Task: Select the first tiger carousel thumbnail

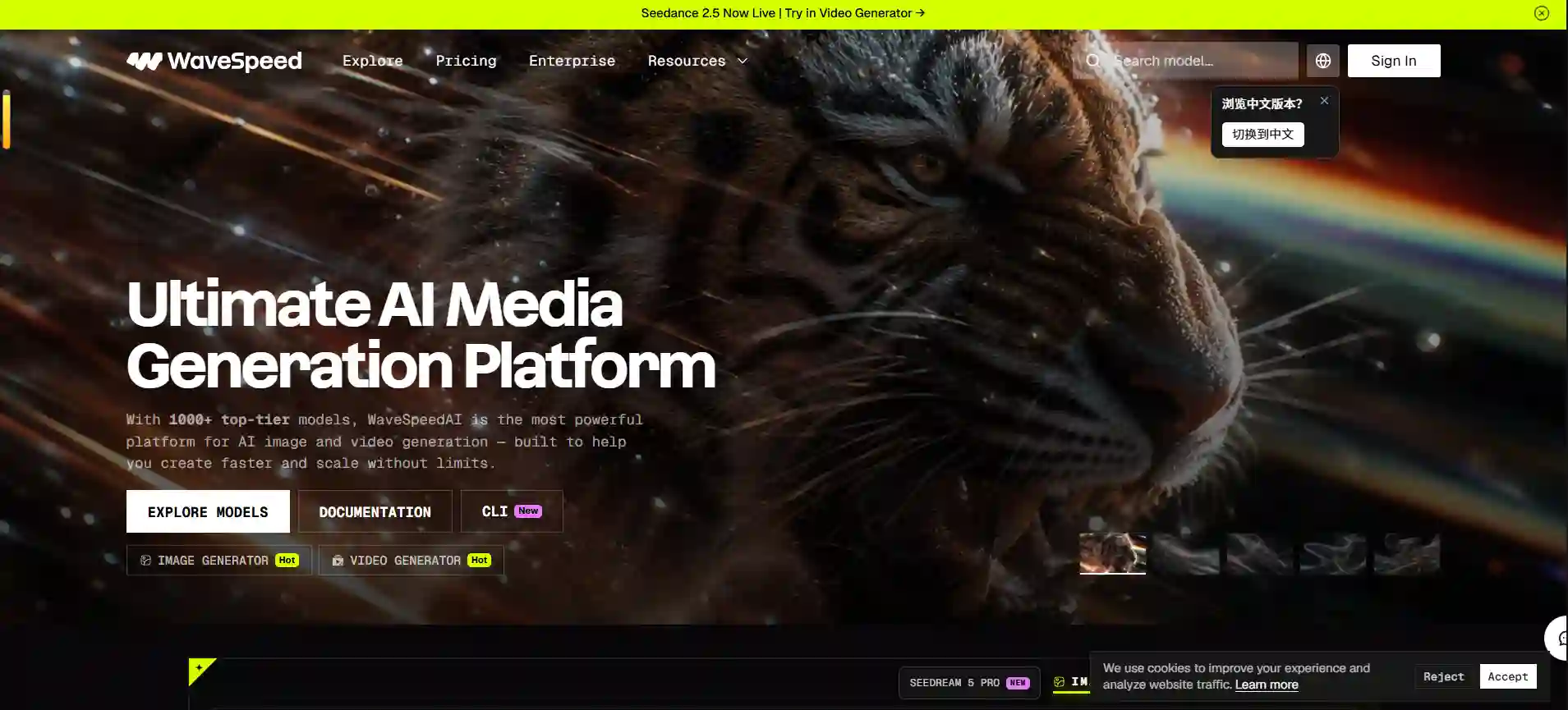Action: coord(1112,553)
